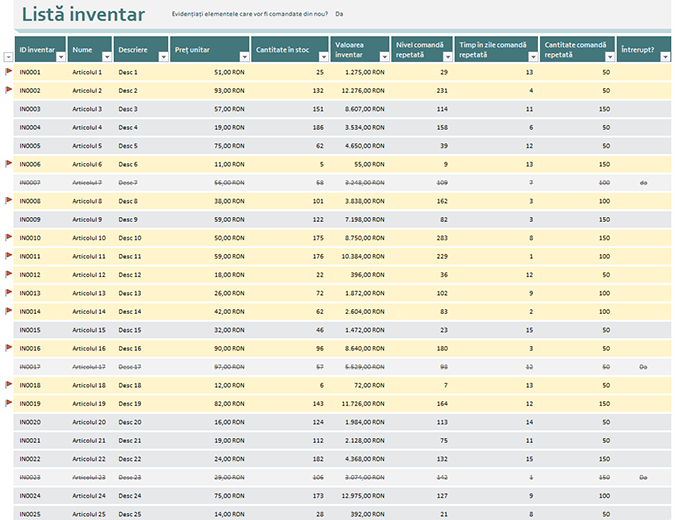Toggle the discontinued 'Da' cell for IN0017
This screenshot has width=675, height=520.
[x=644, y=367]
